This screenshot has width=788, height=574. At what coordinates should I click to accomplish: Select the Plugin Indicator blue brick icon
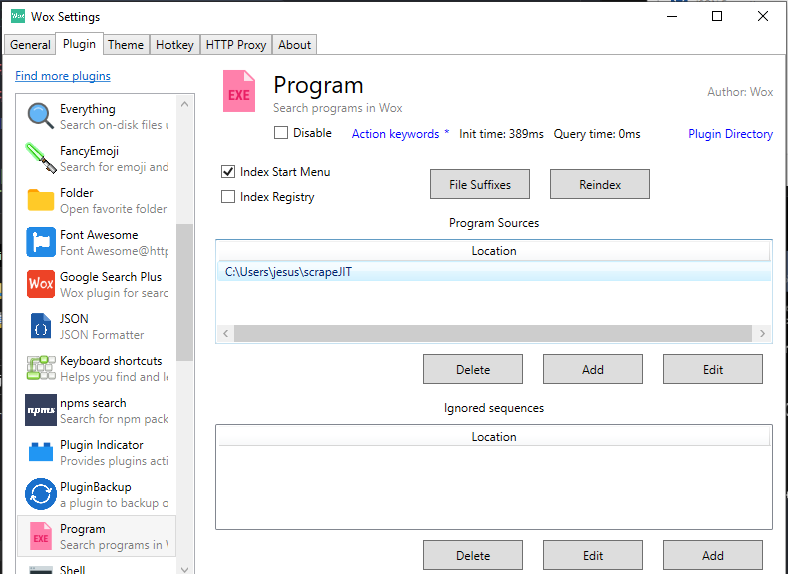click(41, 452)
